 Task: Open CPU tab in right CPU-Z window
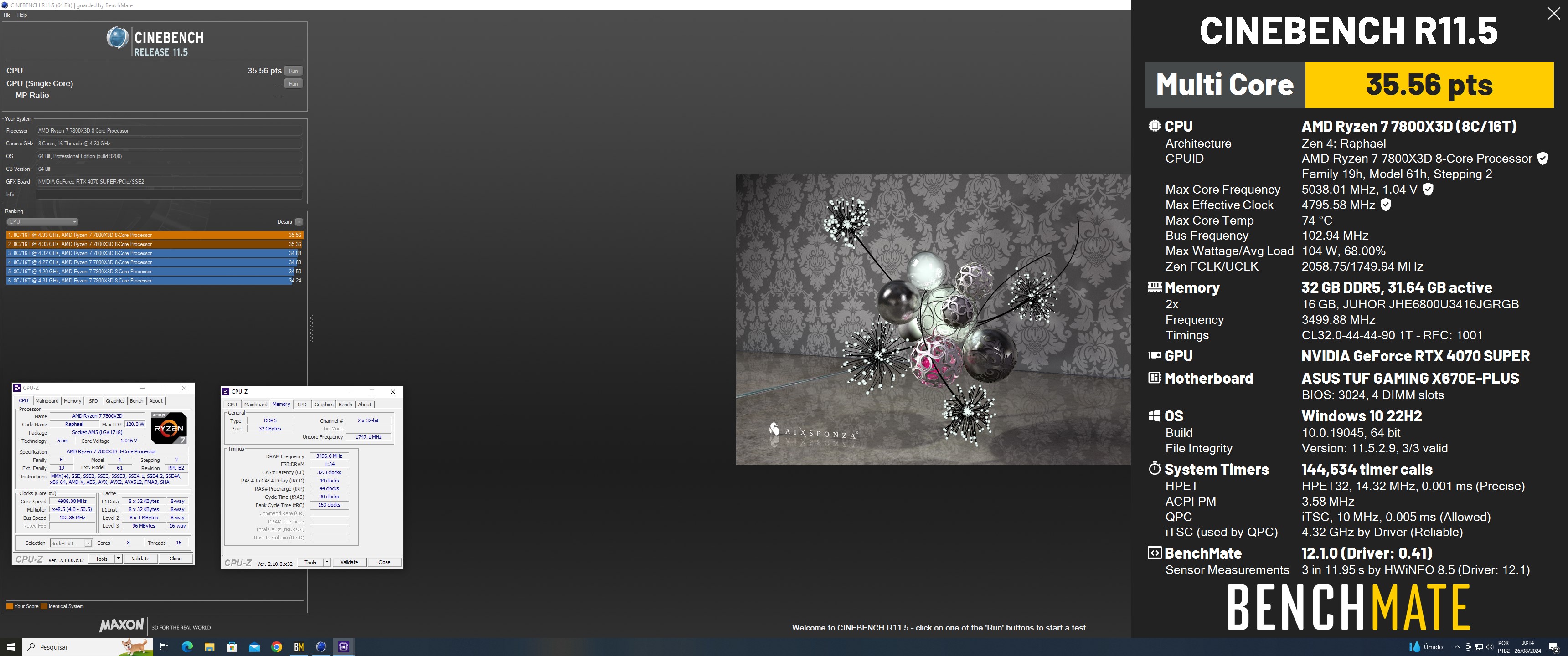(x=232, y=405)
